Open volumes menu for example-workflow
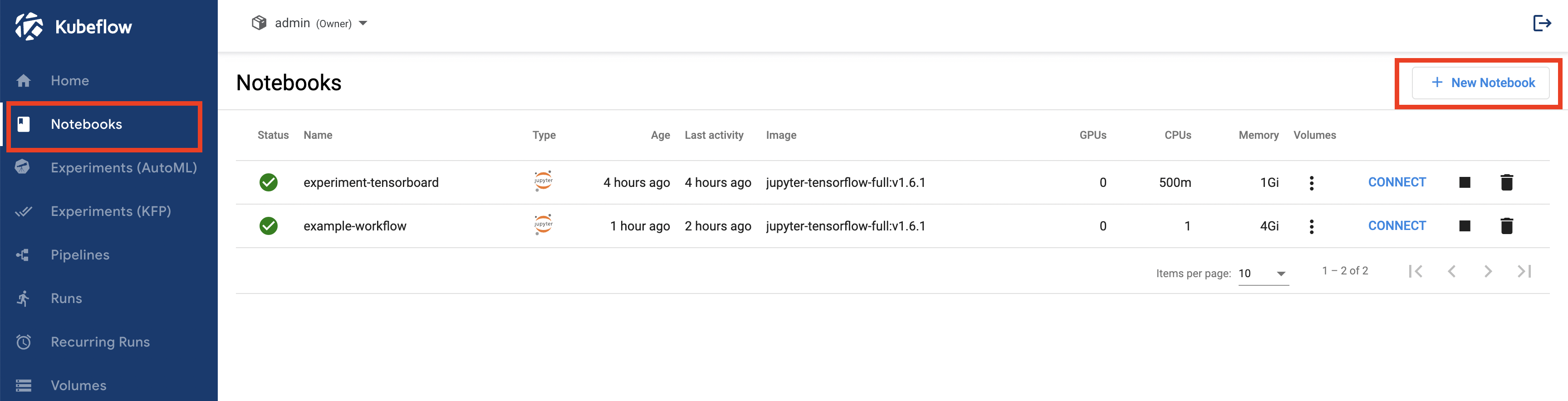The width and height of the screenshot is (1568, 401). 1312,226
